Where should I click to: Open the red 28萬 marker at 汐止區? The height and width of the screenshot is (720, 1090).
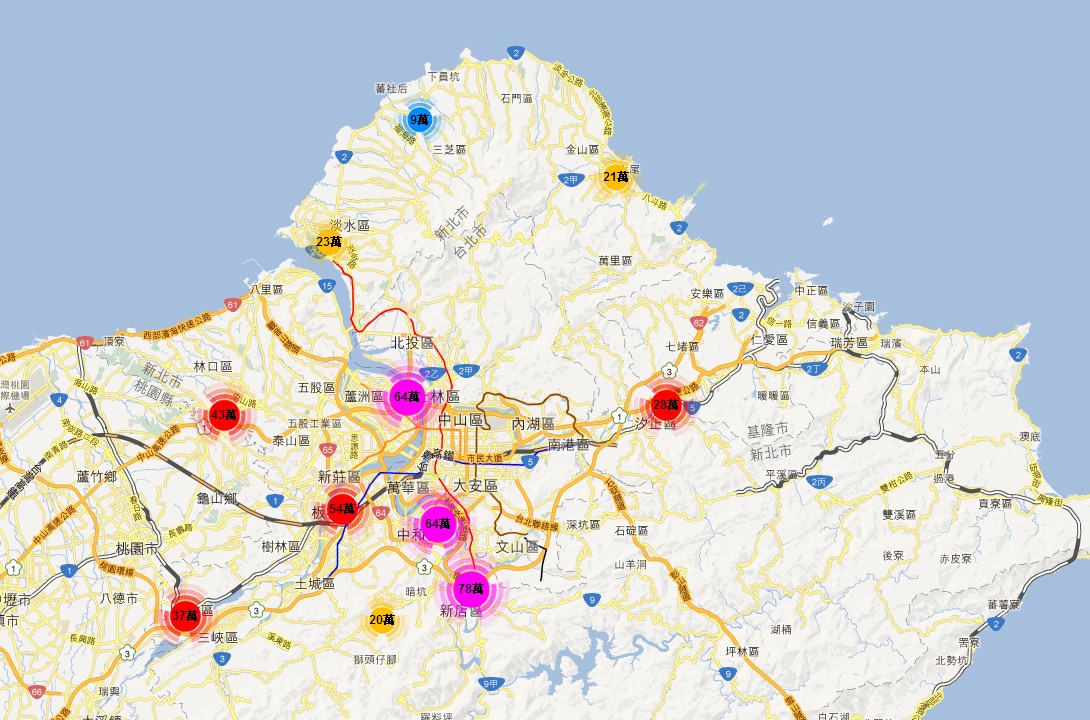(x=665, y=405)
